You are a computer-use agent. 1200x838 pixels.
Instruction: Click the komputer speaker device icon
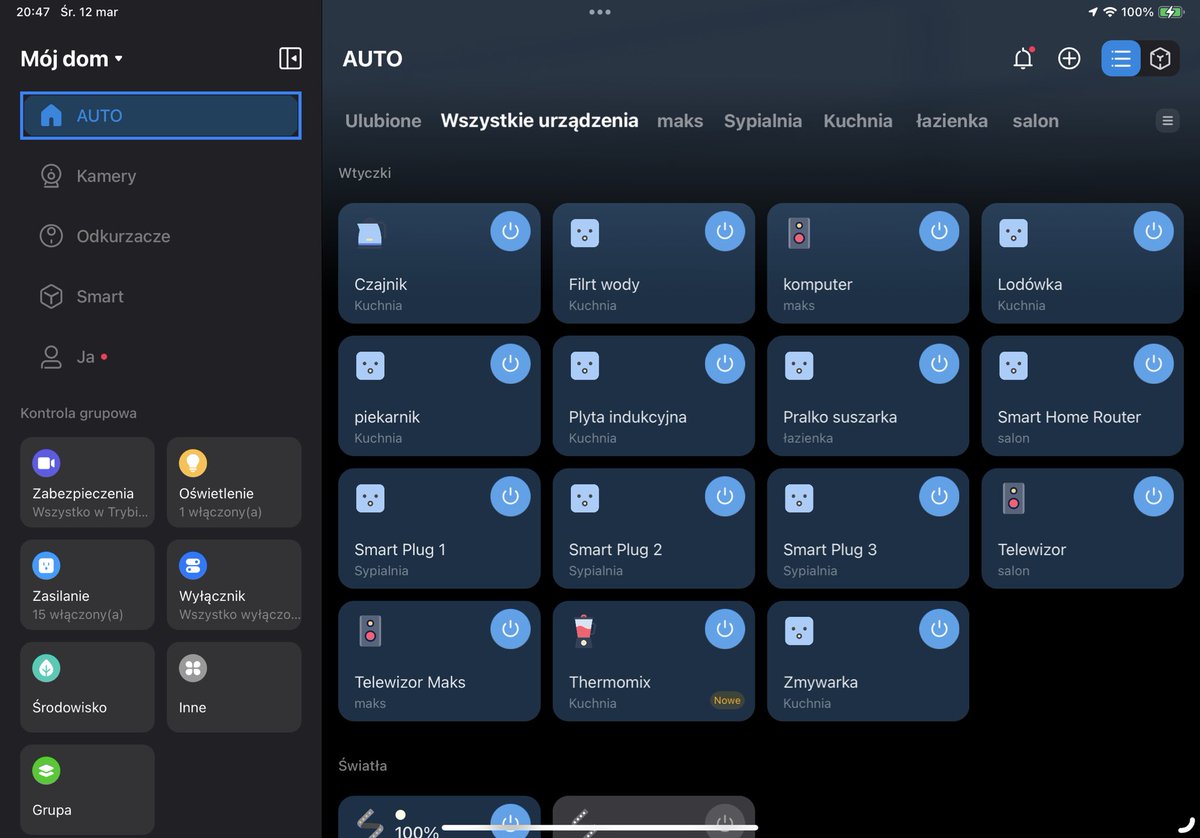[x=798, y=233]
